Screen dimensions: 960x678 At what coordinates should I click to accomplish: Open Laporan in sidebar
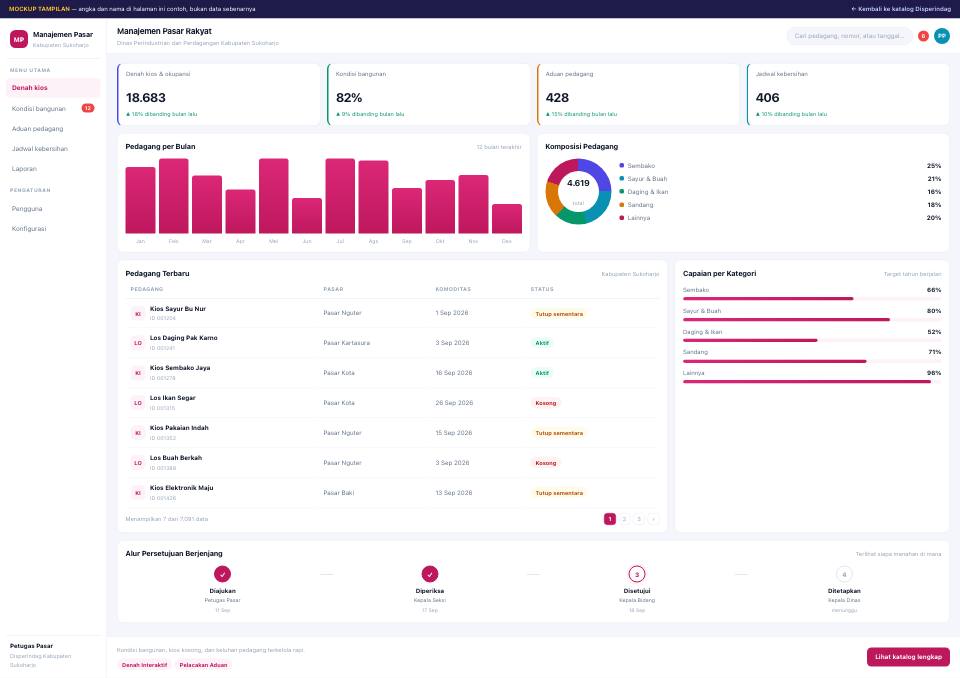click(x=53, y=168)
